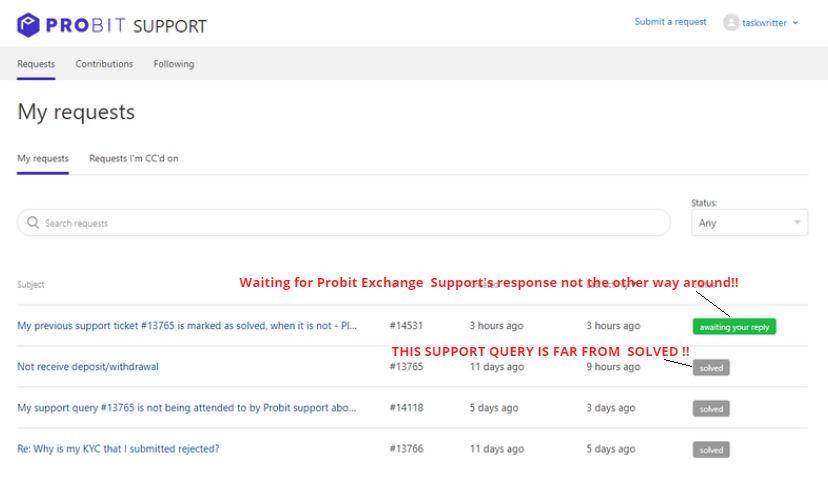
Task: Click the awaiting your reply status badge
Action: click(x=734, y=327)
